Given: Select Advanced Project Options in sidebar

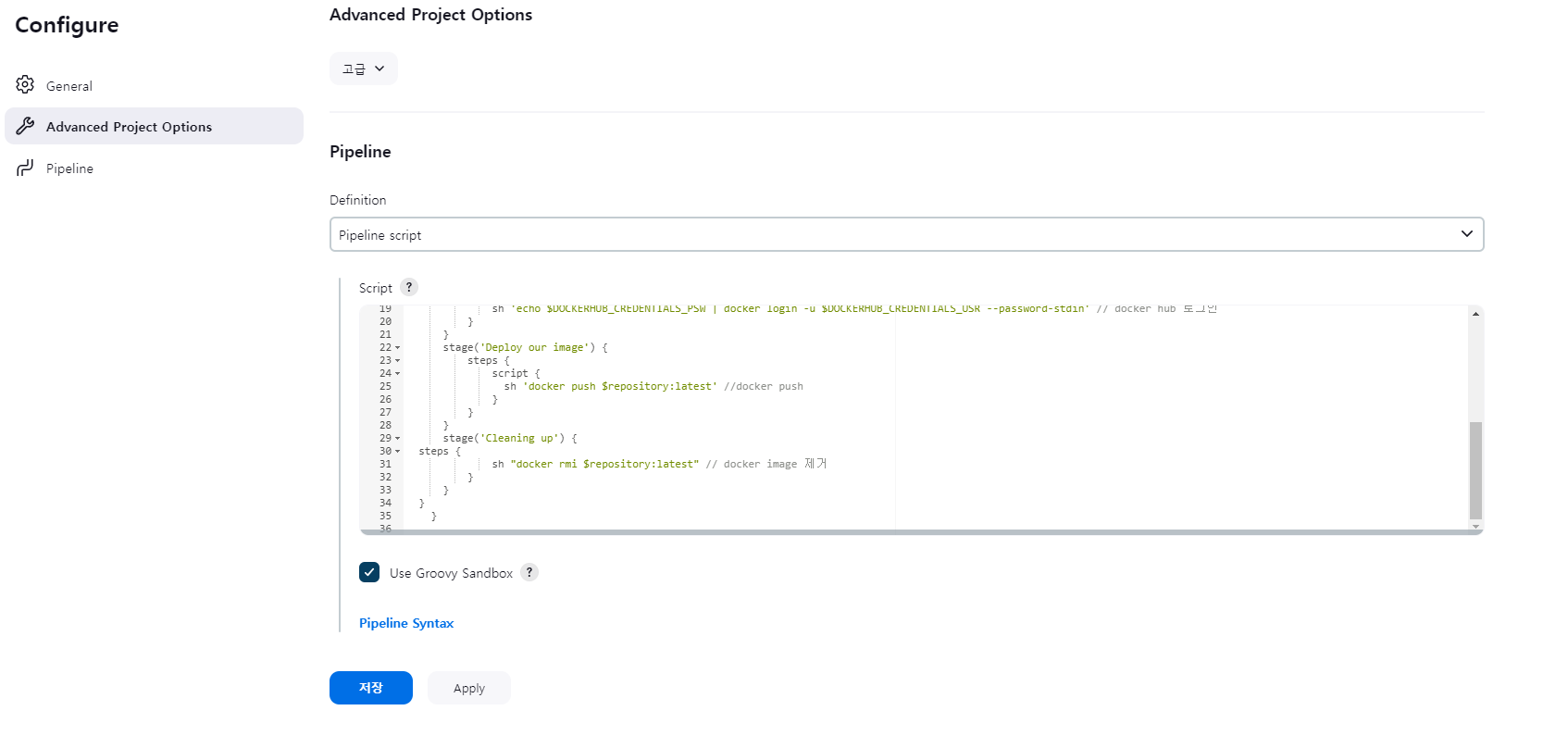Looking at the screenshot, I should click(x=154, y=126).
